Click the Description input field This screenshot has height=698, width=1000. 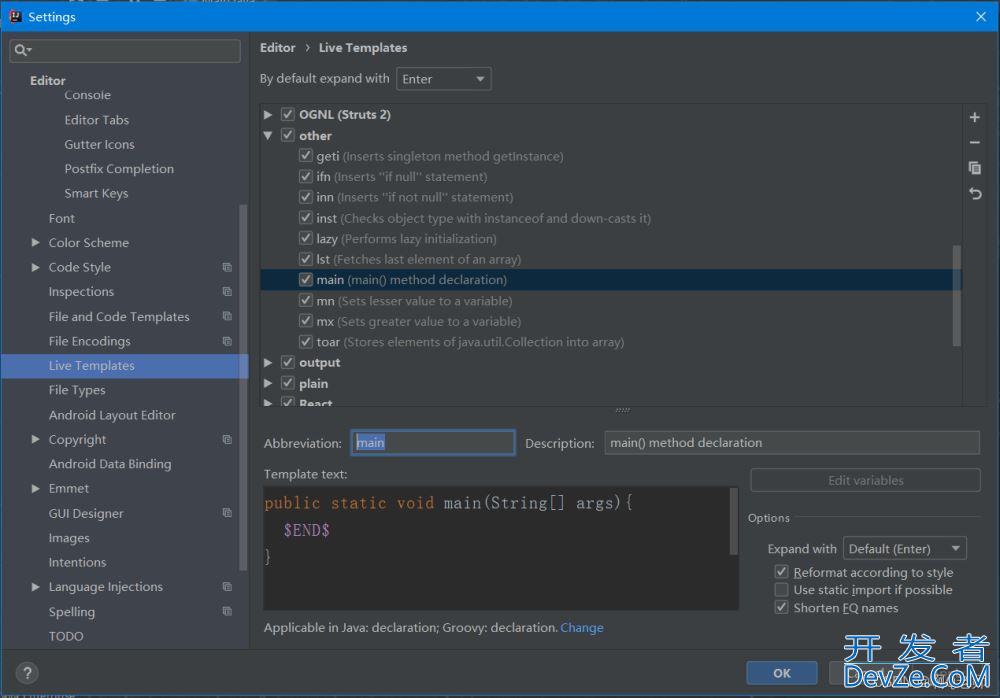[x=791, y=443]
